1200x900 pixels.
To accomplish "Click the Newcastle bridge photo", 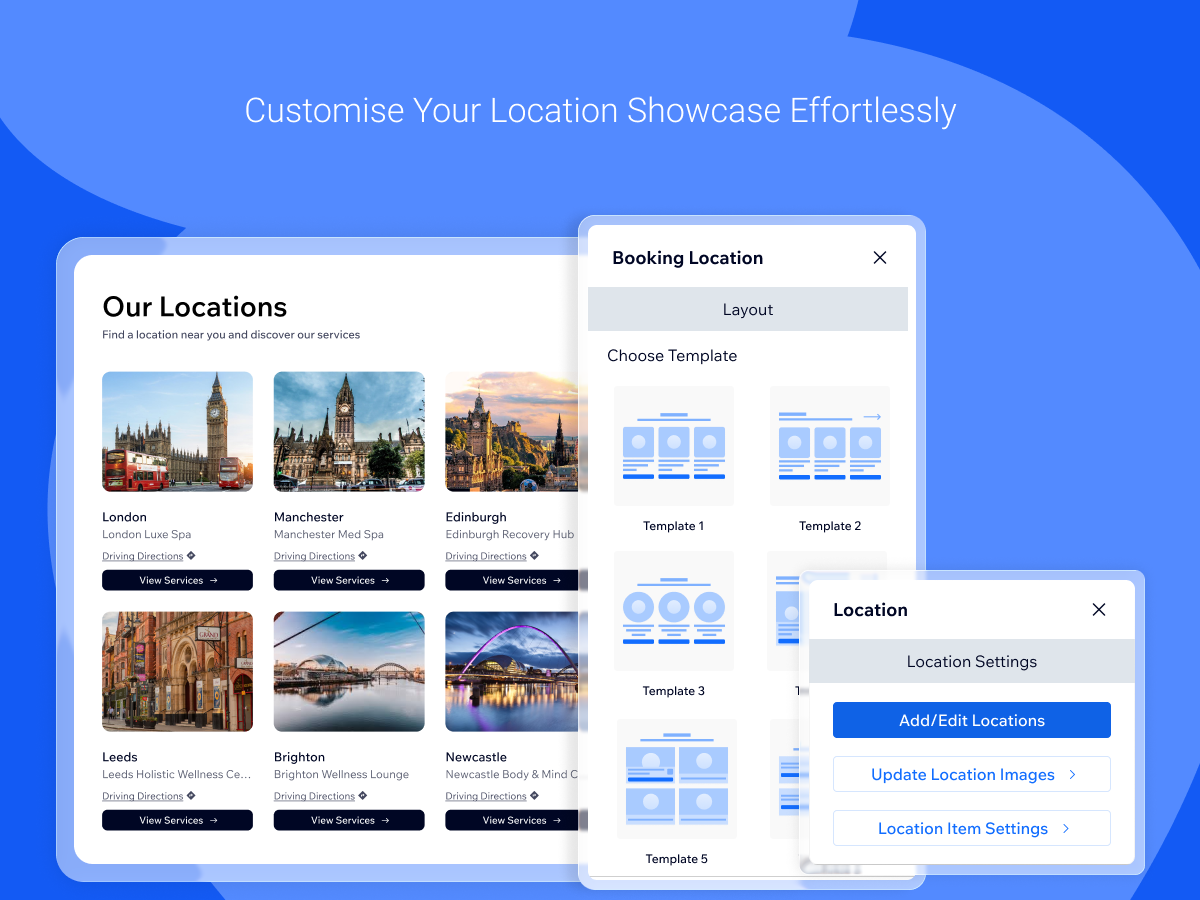I will click(512, 671).
